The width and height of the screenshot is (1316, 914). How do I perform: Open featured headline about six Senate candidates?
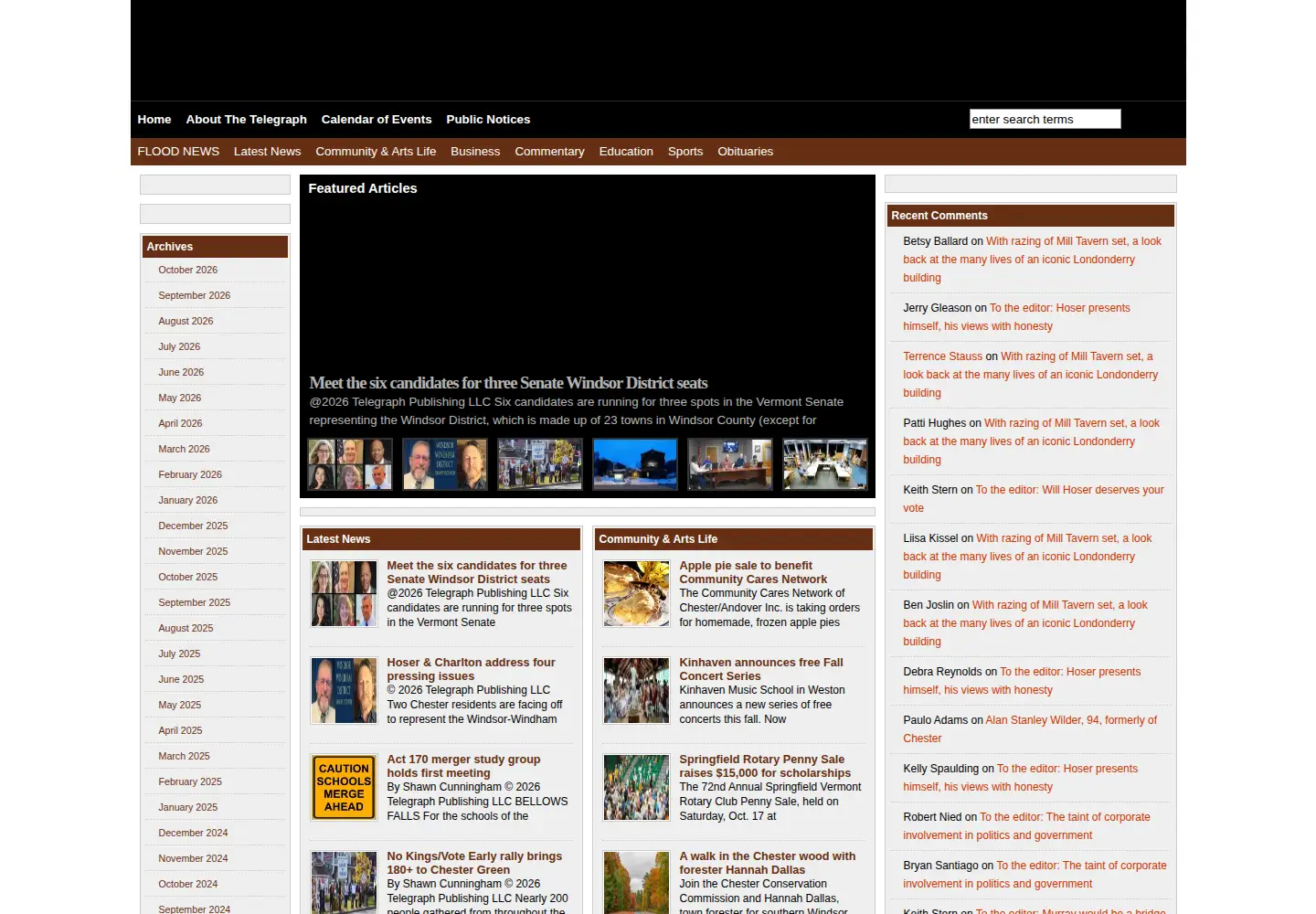(508, 383)
